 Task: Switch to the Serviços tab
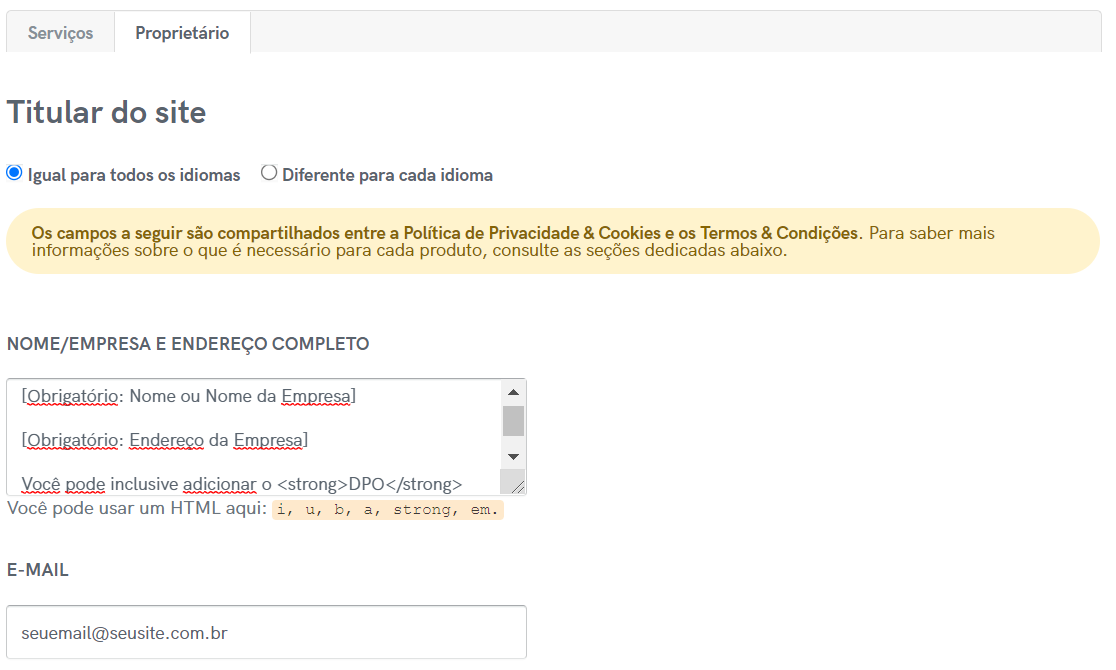(x=61, y=33)
